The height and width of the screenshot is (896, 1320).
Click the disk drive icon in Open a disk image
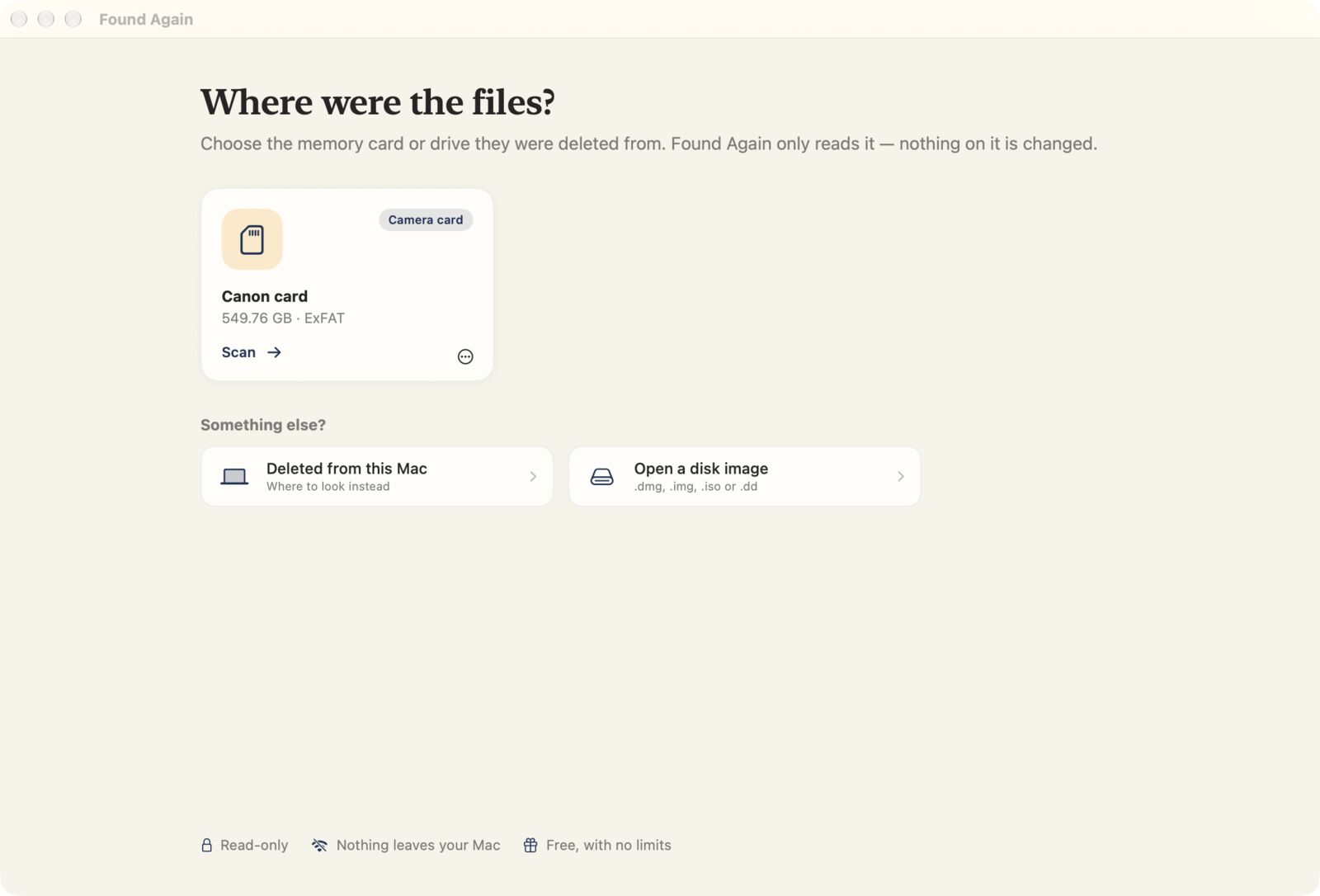coord(602,477)
